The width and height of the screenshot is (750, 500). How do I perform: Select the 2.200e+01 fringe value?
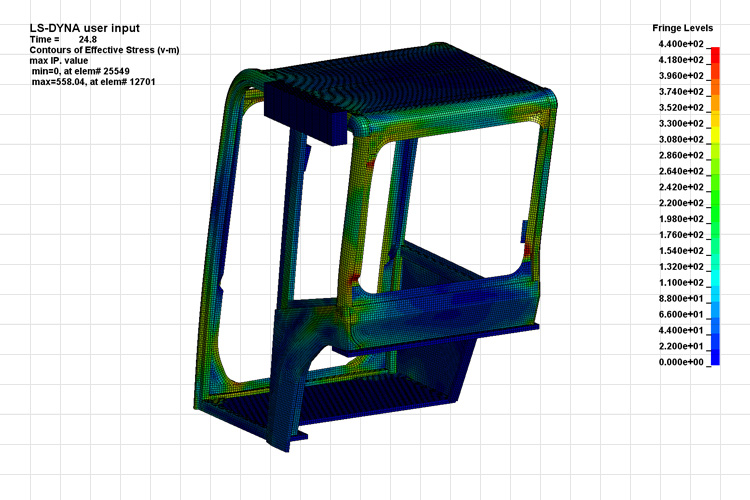click(x=681, y=346)
